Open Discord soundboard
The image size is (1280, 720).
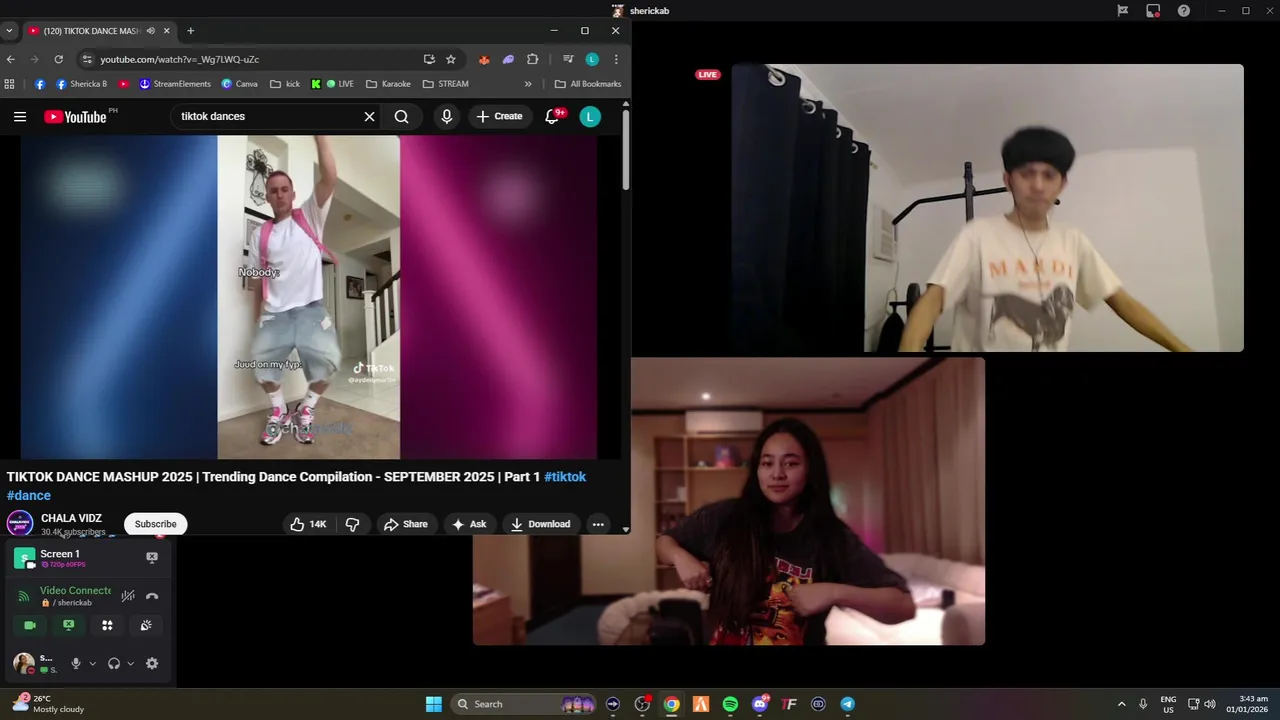pyautogui.click(x=146, y=625)
